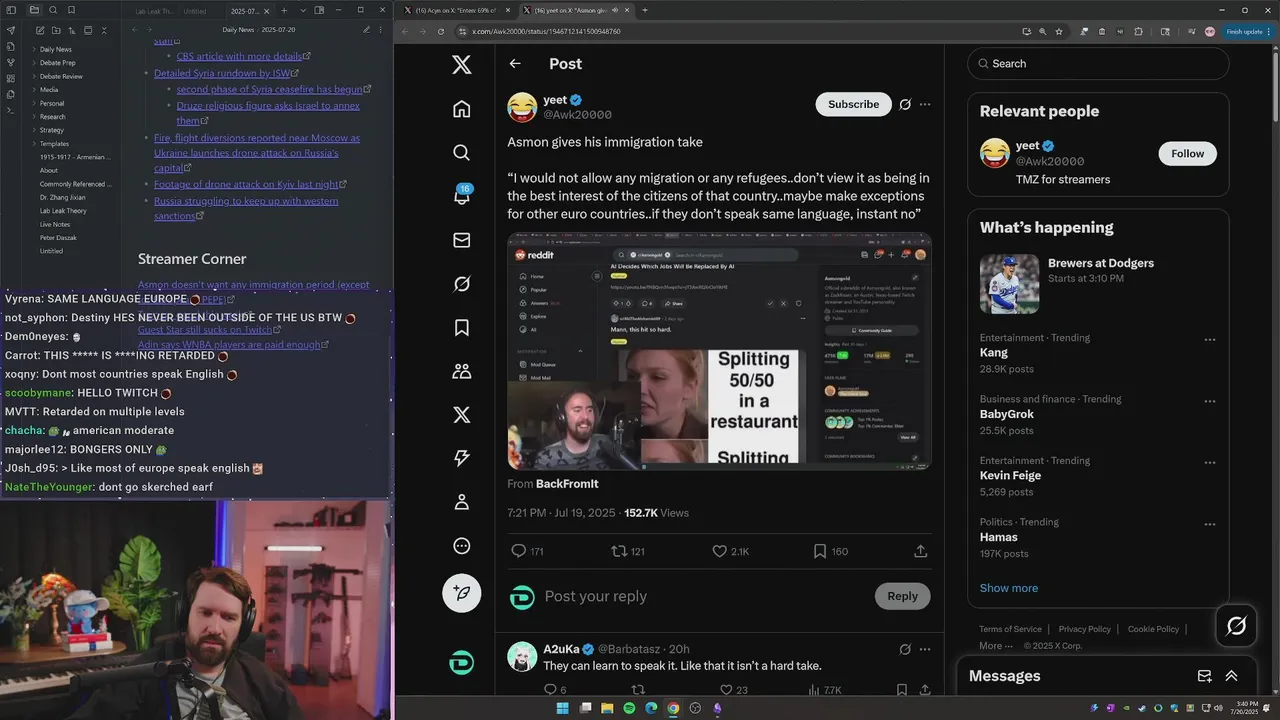Open Explore search icon in X sidebar

(461, 152)
